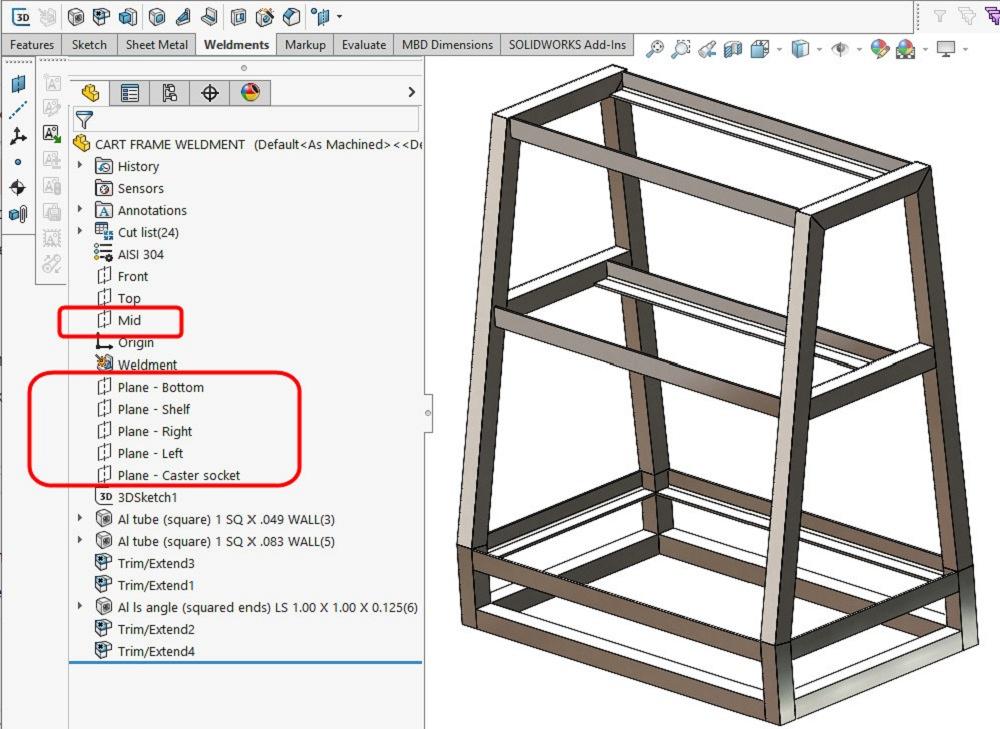
Task: Toggle the purple selection filter icon
Action: (990, 16)
